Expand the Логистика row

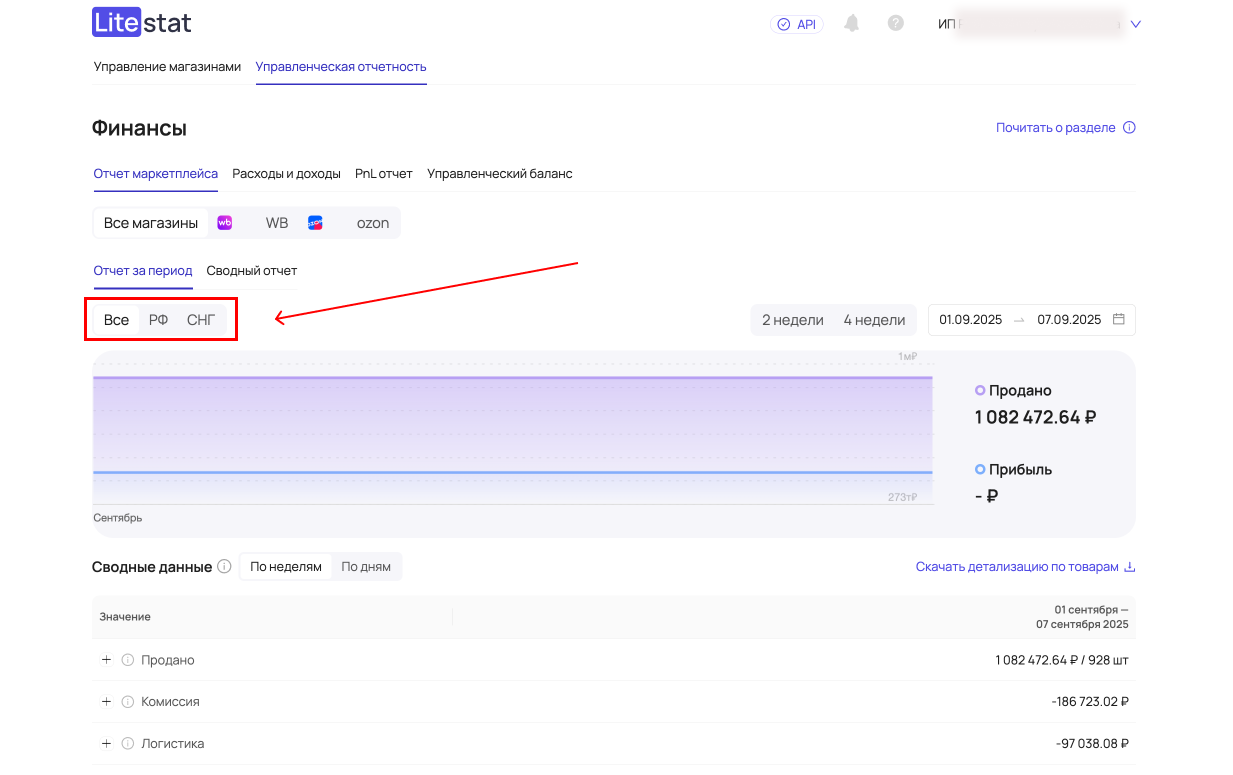pyautogui.click(x=106, y=744)
